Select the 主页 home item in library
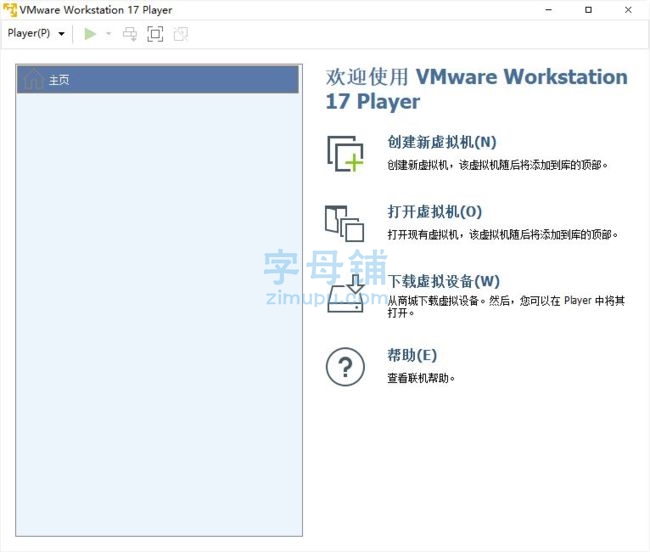Image resolution: width=650 pixels, height=552 pixels. point(158,79)
